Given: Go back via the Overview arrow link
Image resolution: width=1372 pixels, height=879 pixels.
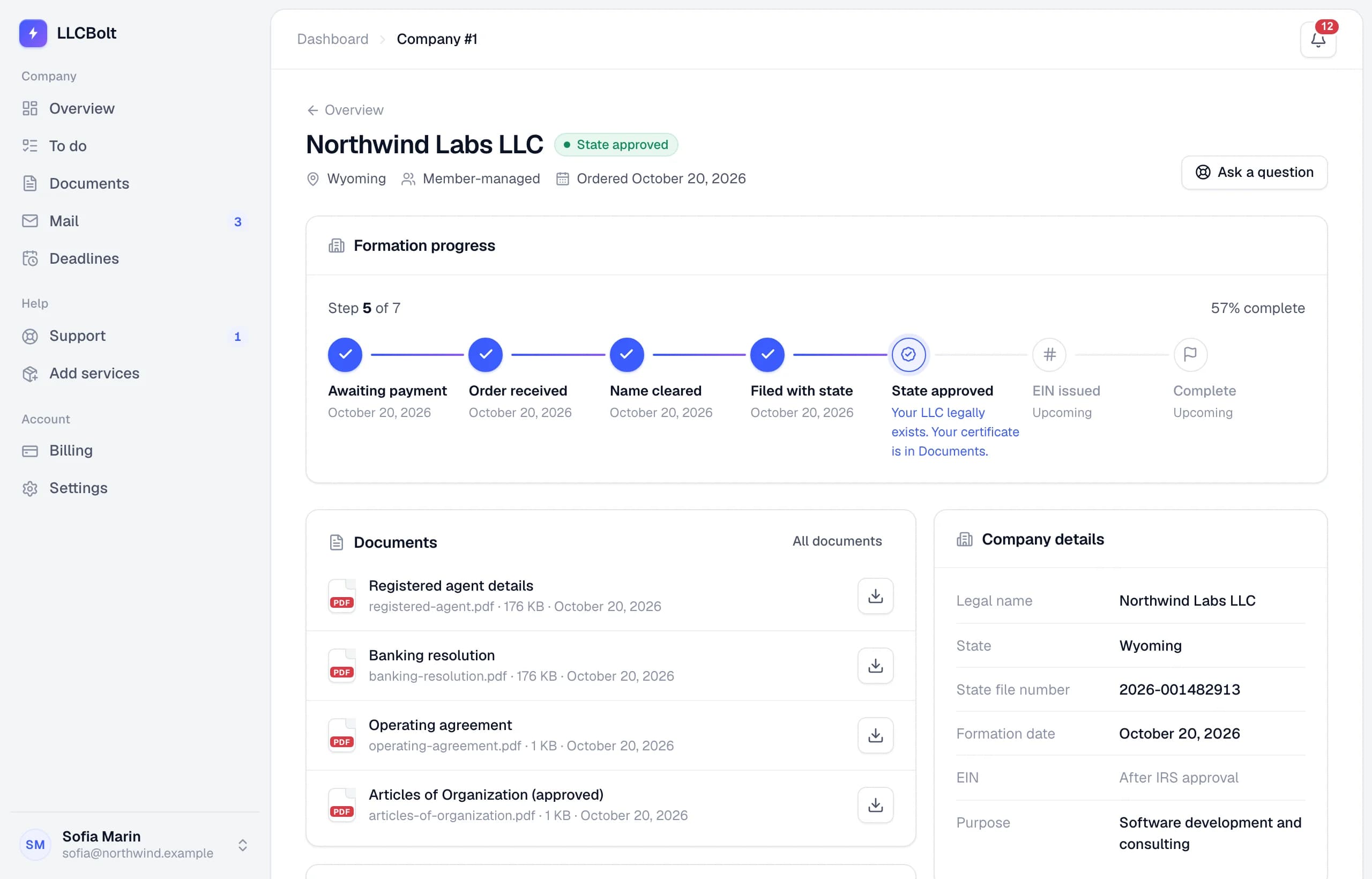Looking at the screenshot, I should [x=345, y=110].
